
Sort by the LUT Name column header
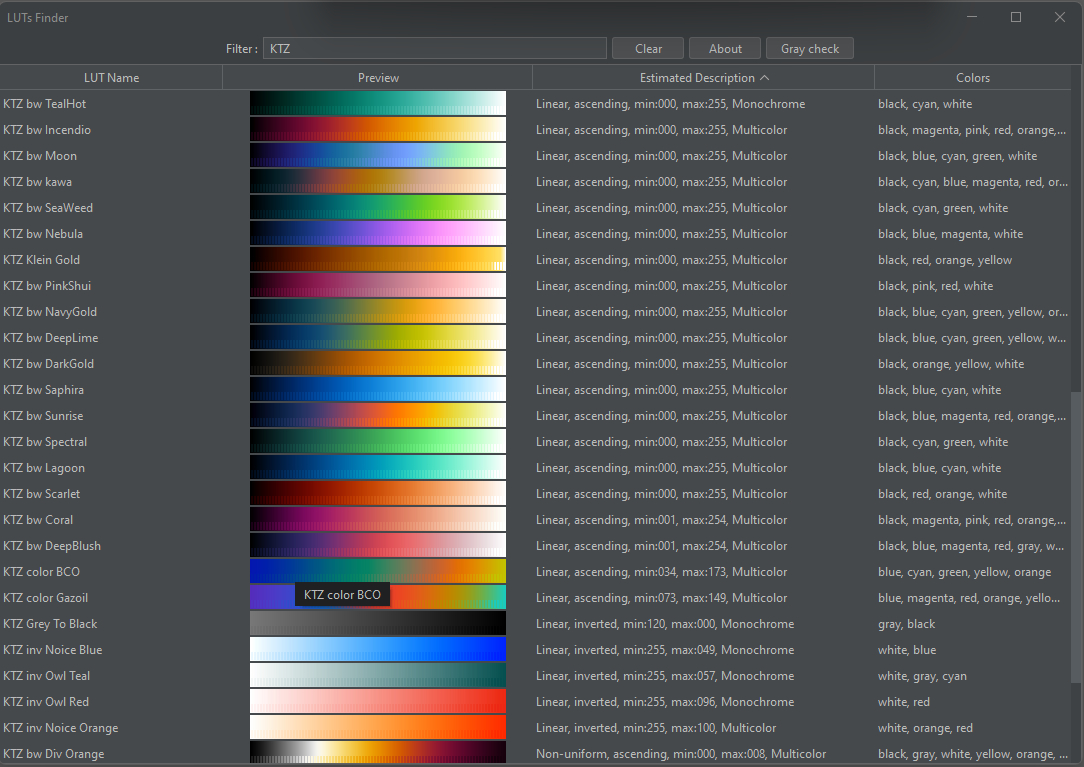110,77
